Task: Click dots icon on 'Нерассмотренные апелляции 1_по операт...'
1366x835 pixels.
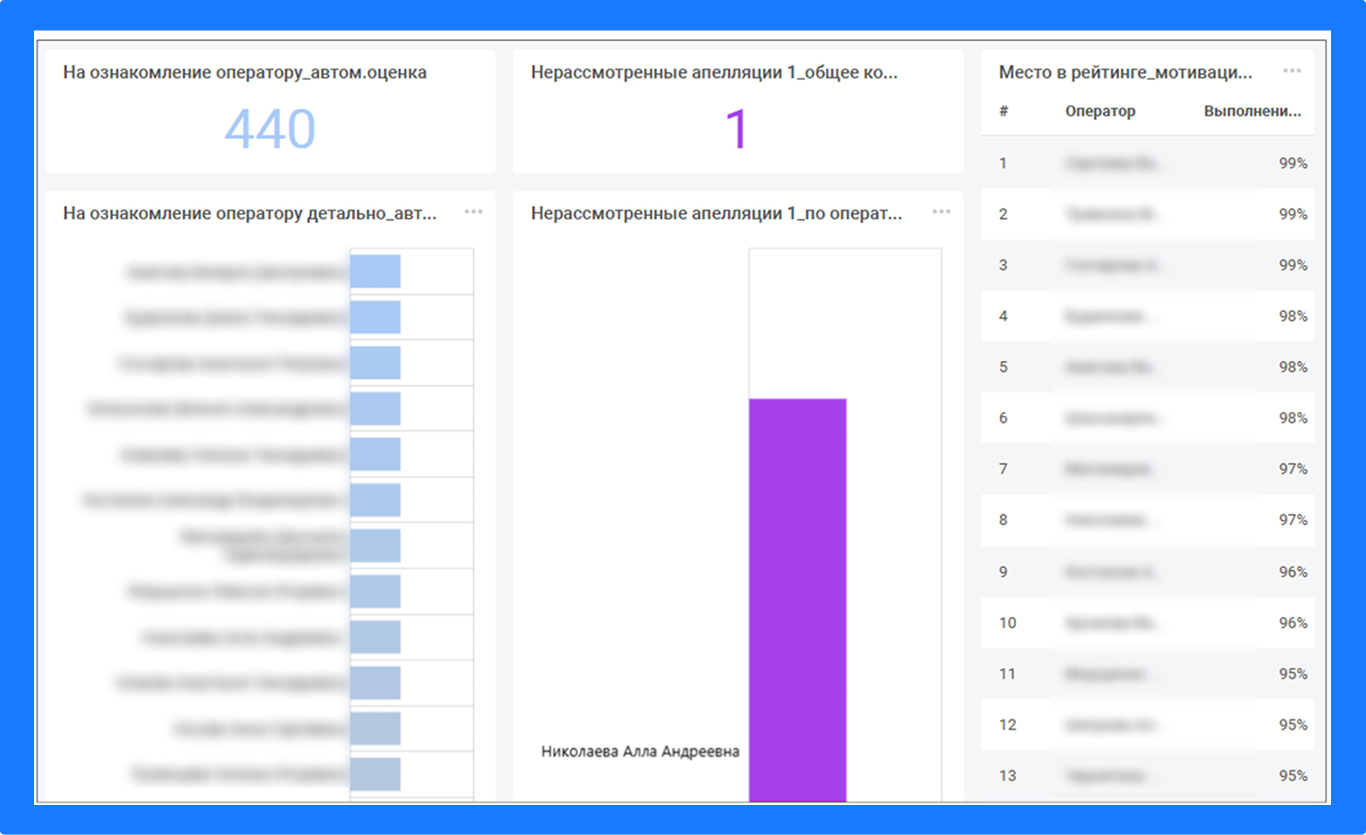Action: [940, 211]
